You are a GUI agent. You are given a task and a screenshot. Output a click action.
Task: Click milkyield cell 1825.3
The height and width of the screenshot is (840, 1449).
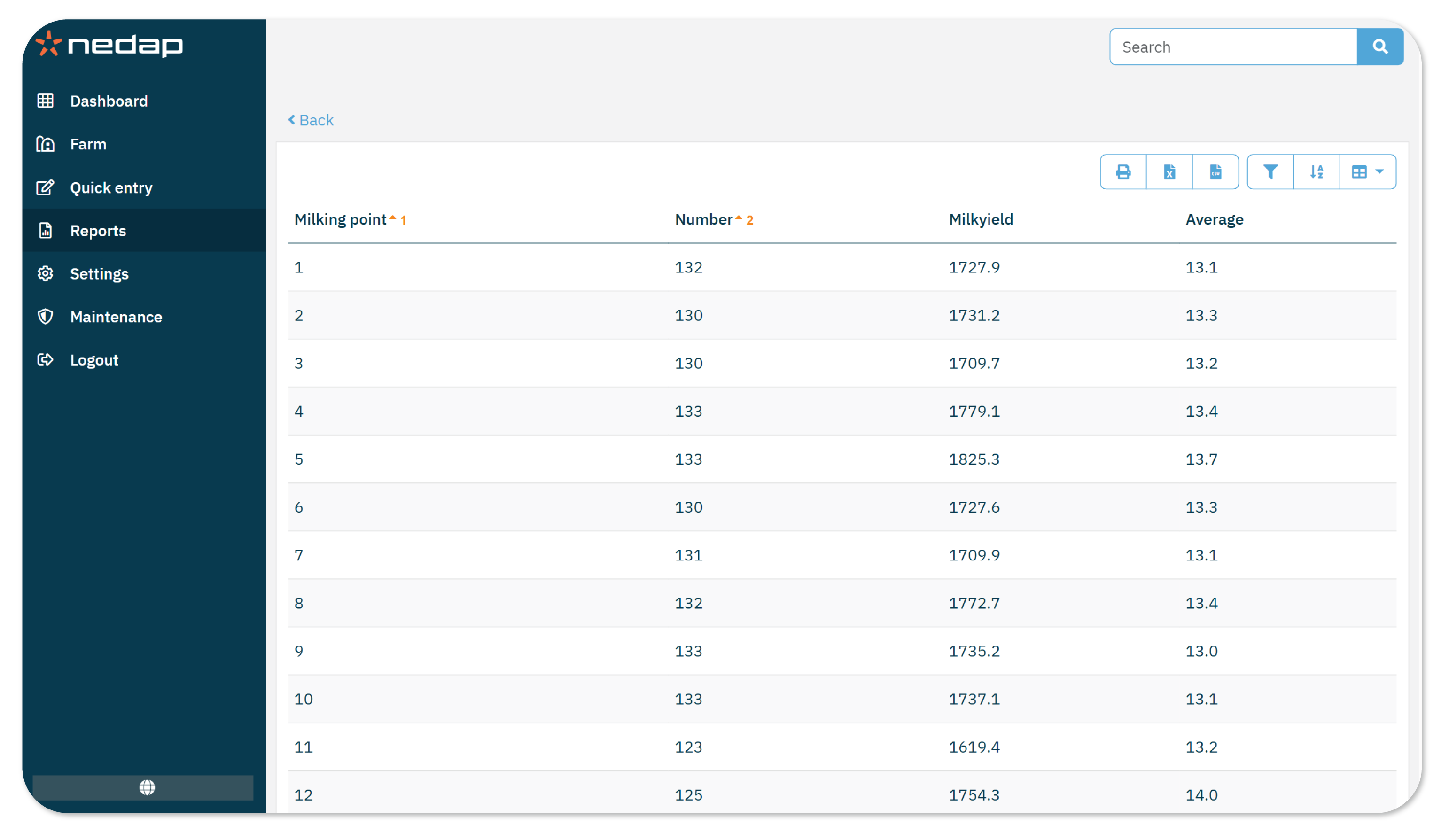pyautogui.click(x=974, y=459)
